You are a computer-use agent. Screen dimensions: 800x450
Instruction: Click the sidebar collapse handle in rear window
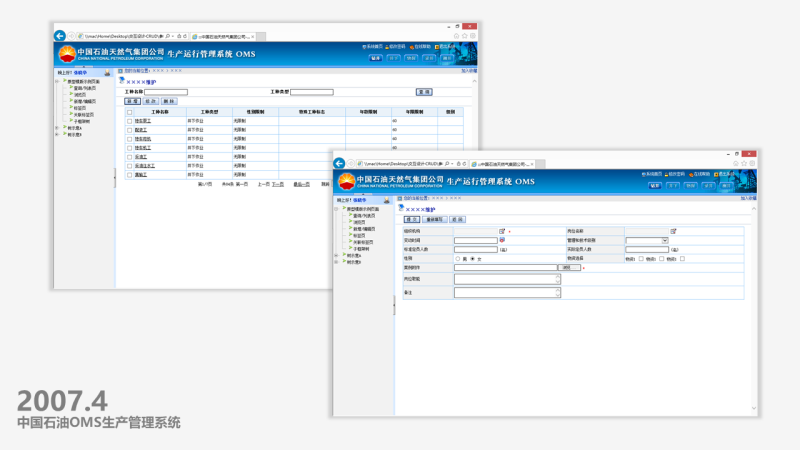point(115,177)
